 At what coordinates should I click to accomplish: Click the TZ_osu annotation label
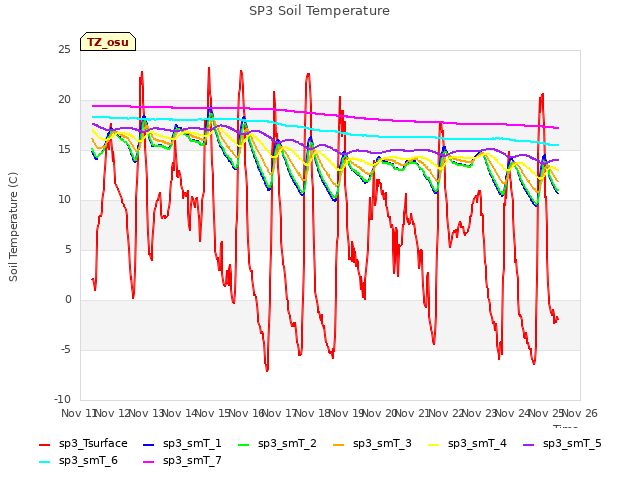[x=108, y=42]
